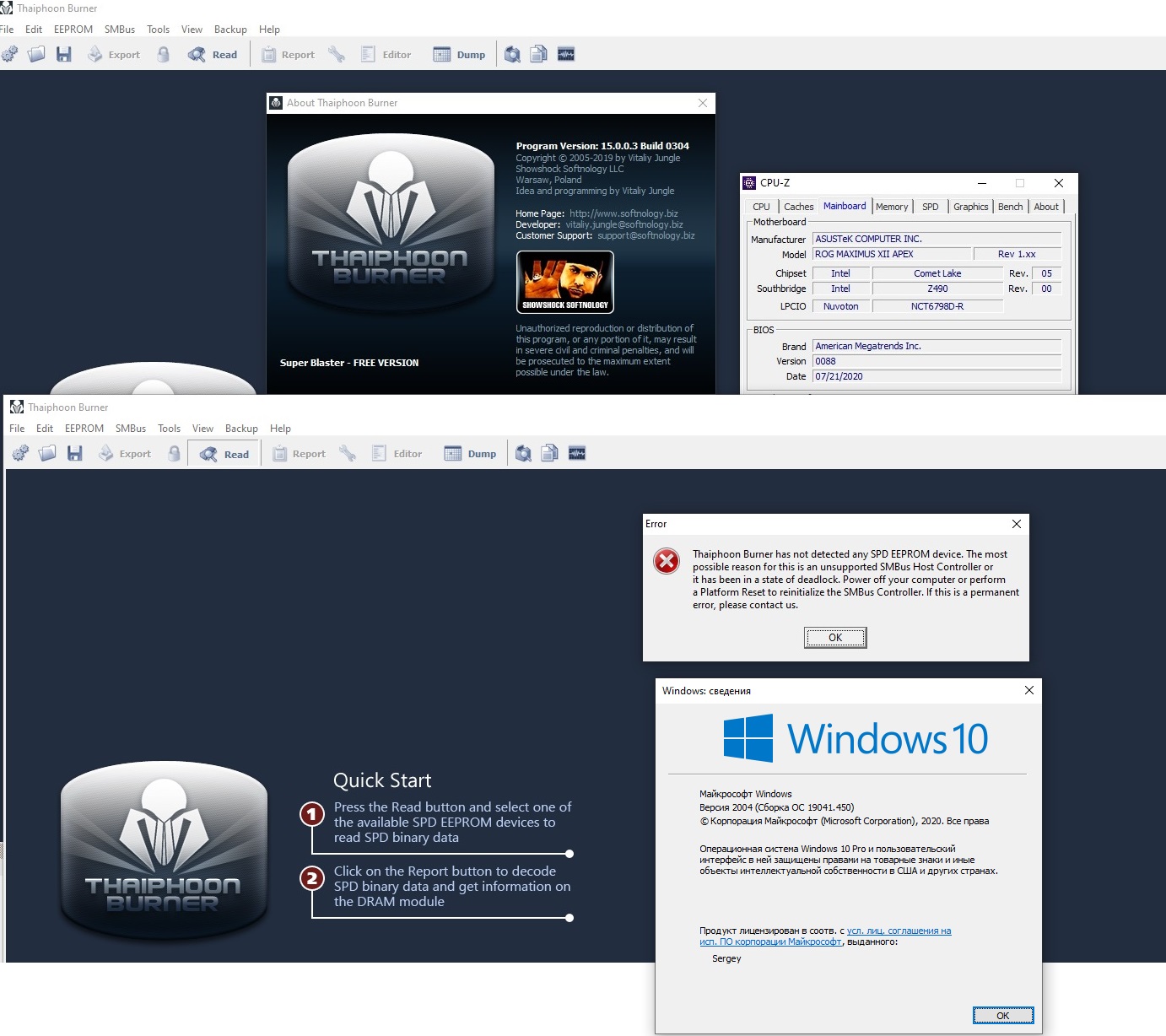Open the Tools menu in the Quick Start Thaiphoon window

(x=170, y=429)
